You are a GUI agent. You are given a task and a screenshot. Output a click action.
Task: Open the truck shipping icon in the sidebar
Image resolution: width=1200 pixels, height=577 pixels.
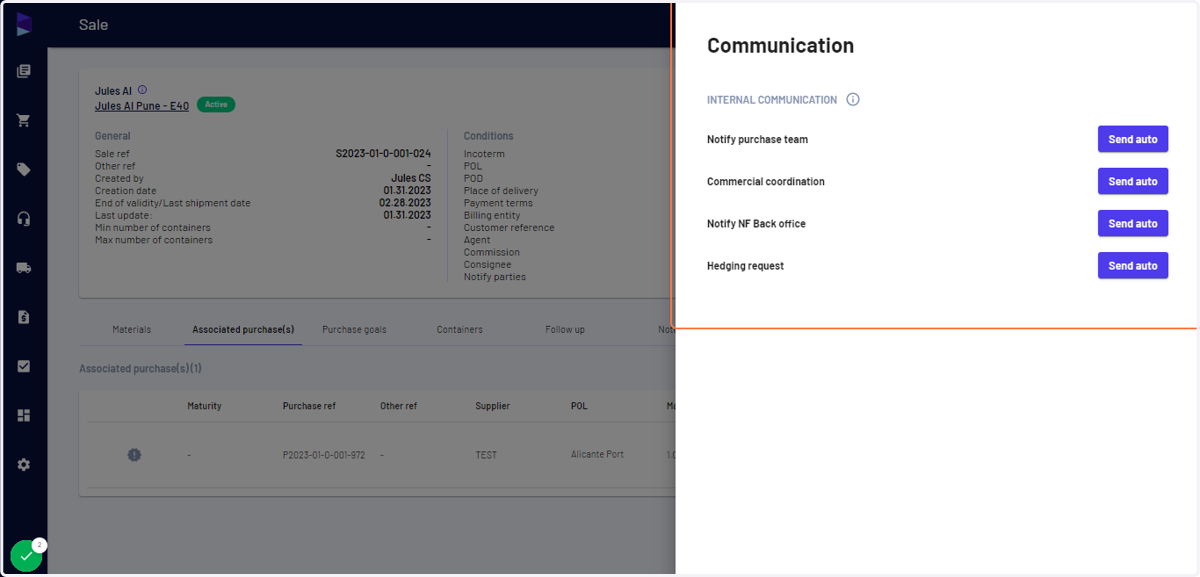click(24, 268)
